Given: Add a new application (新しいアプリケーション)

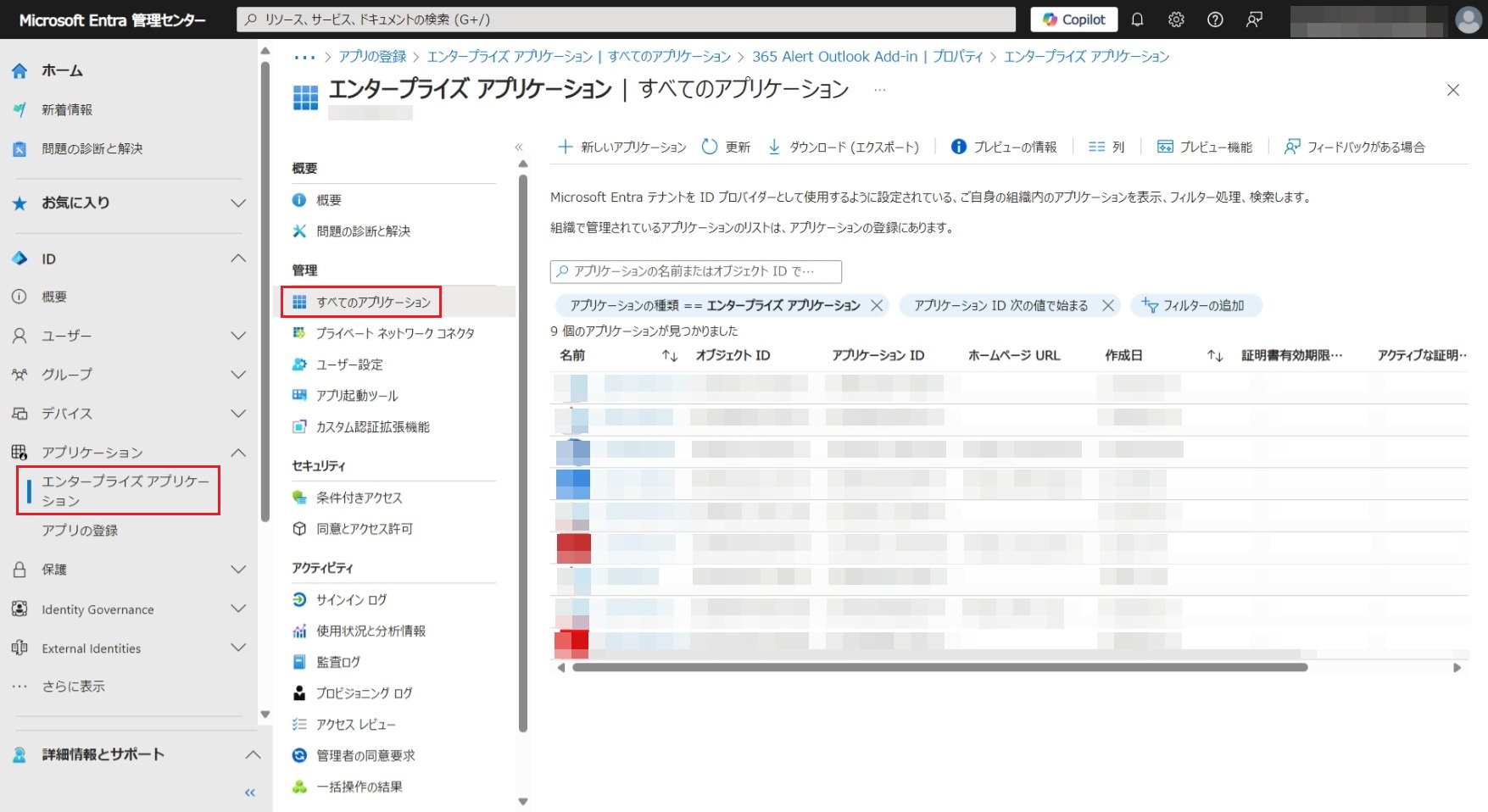Looking at the screenshot, I should coord(622,147).
